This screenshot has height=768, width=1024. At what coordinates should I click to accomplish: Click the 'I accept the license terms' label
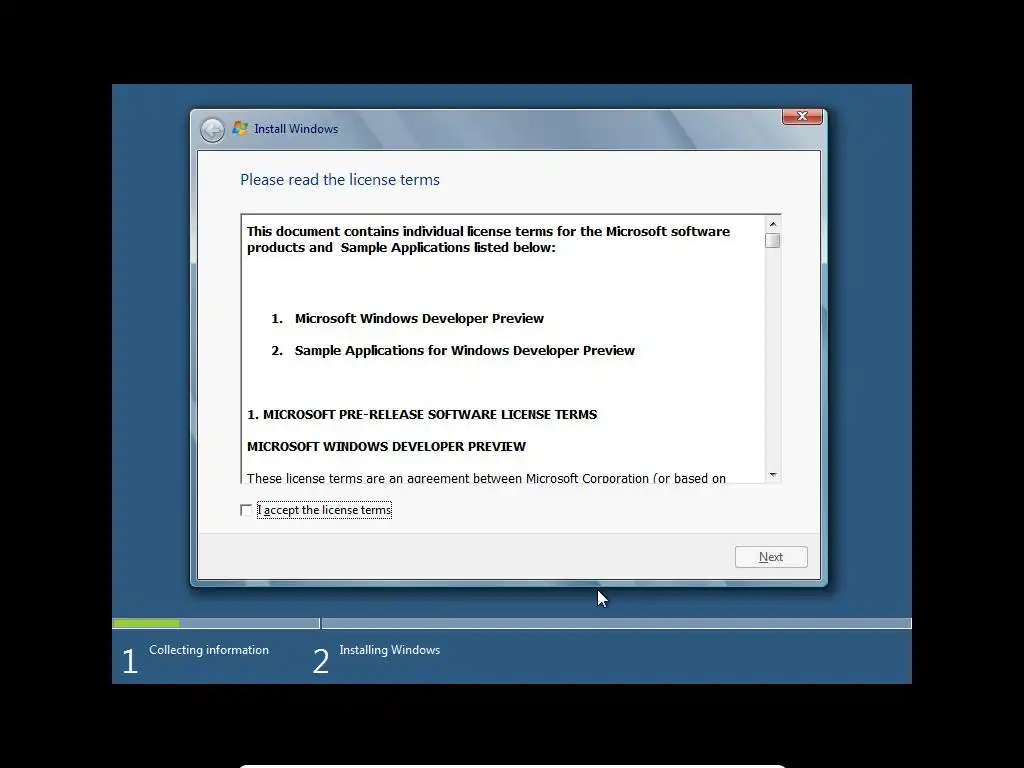325,510
